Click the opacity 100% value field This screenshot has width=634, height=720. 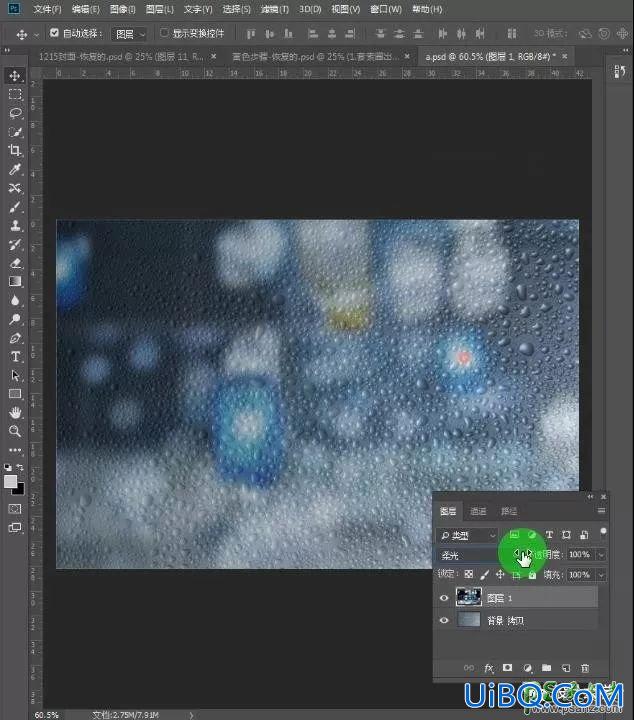[581, 555]
